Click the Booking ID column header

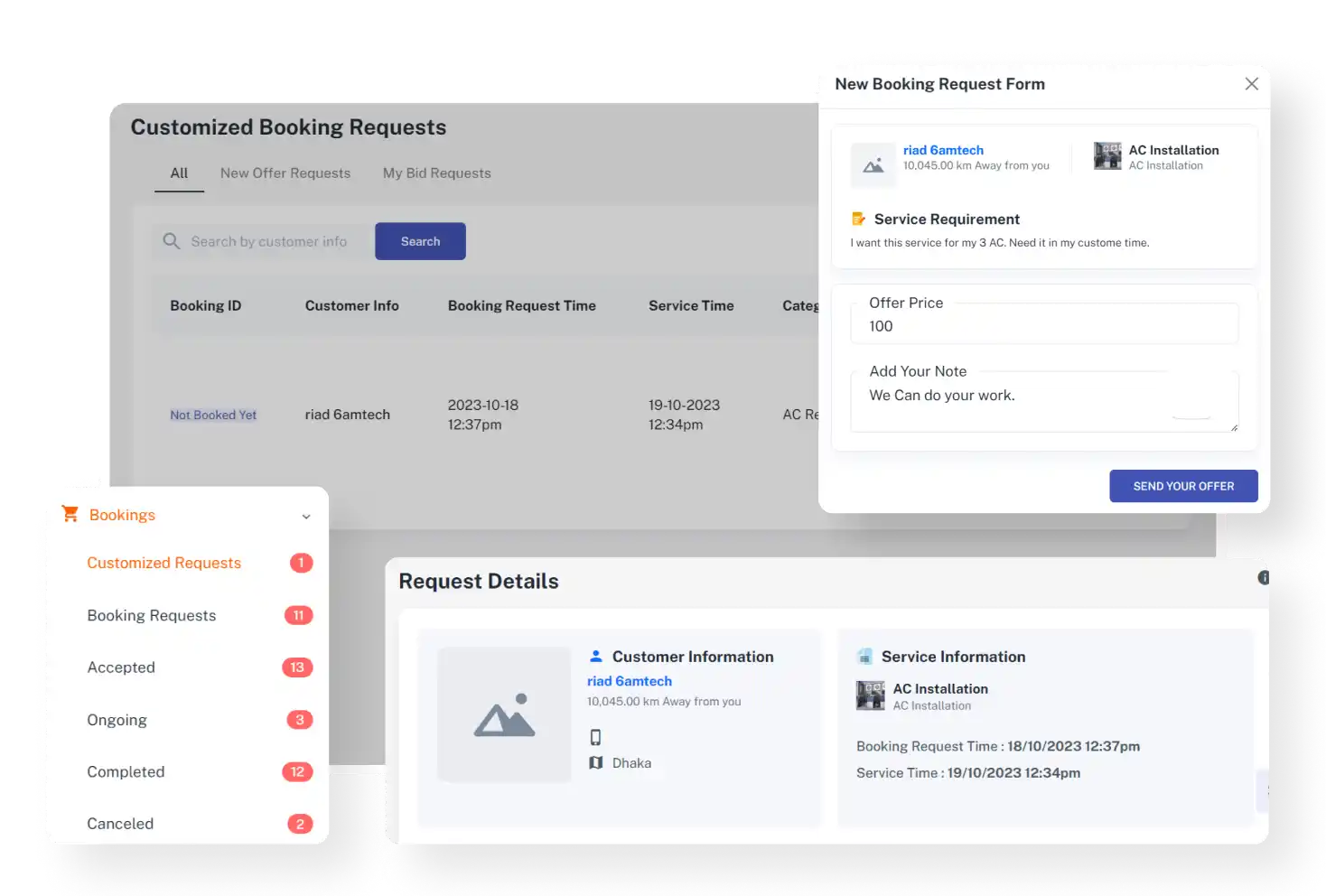[x=206, y=306]
